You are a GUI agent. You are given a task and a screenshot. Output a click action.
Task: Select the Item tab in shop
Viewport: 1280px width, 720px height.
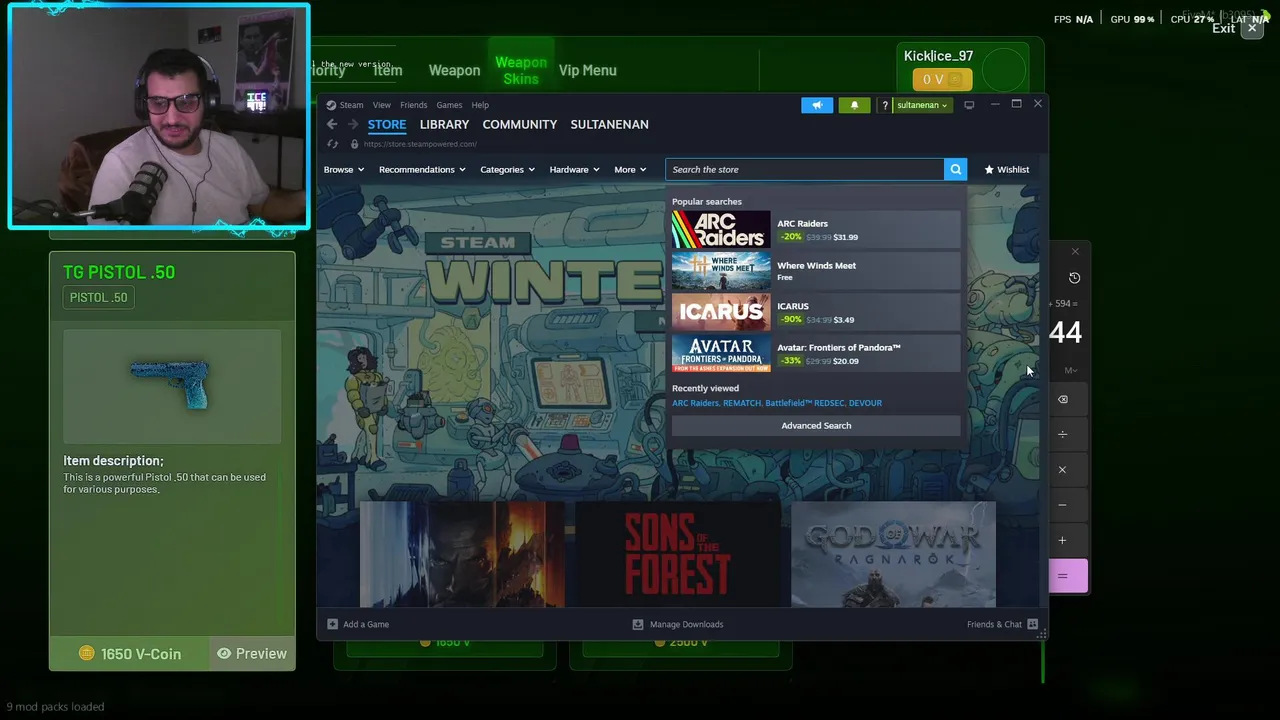388,71
